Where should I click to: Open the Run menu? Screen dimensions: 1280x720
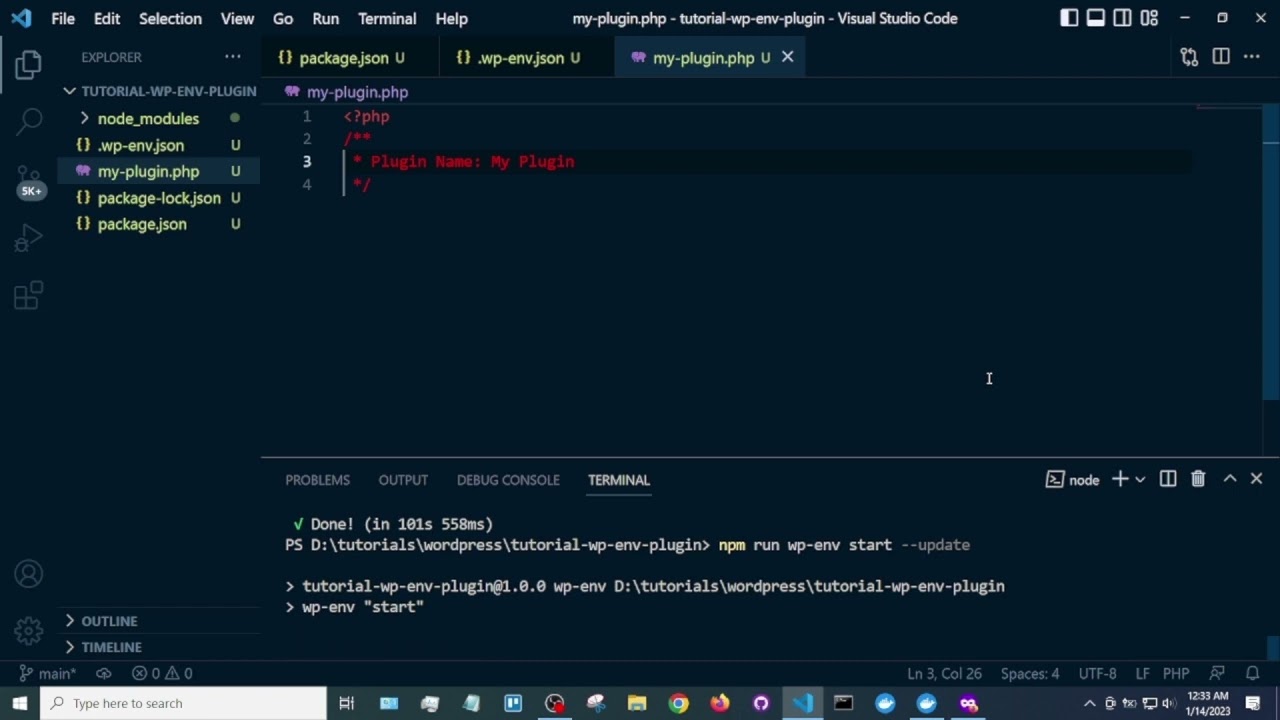click(325, 18)
